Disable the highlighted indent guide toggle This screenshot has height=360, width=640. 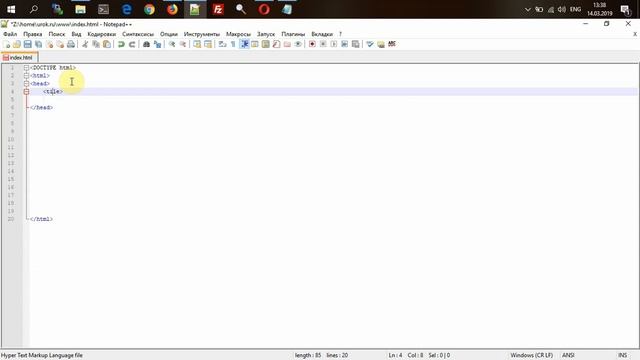(x=244, y=44)
